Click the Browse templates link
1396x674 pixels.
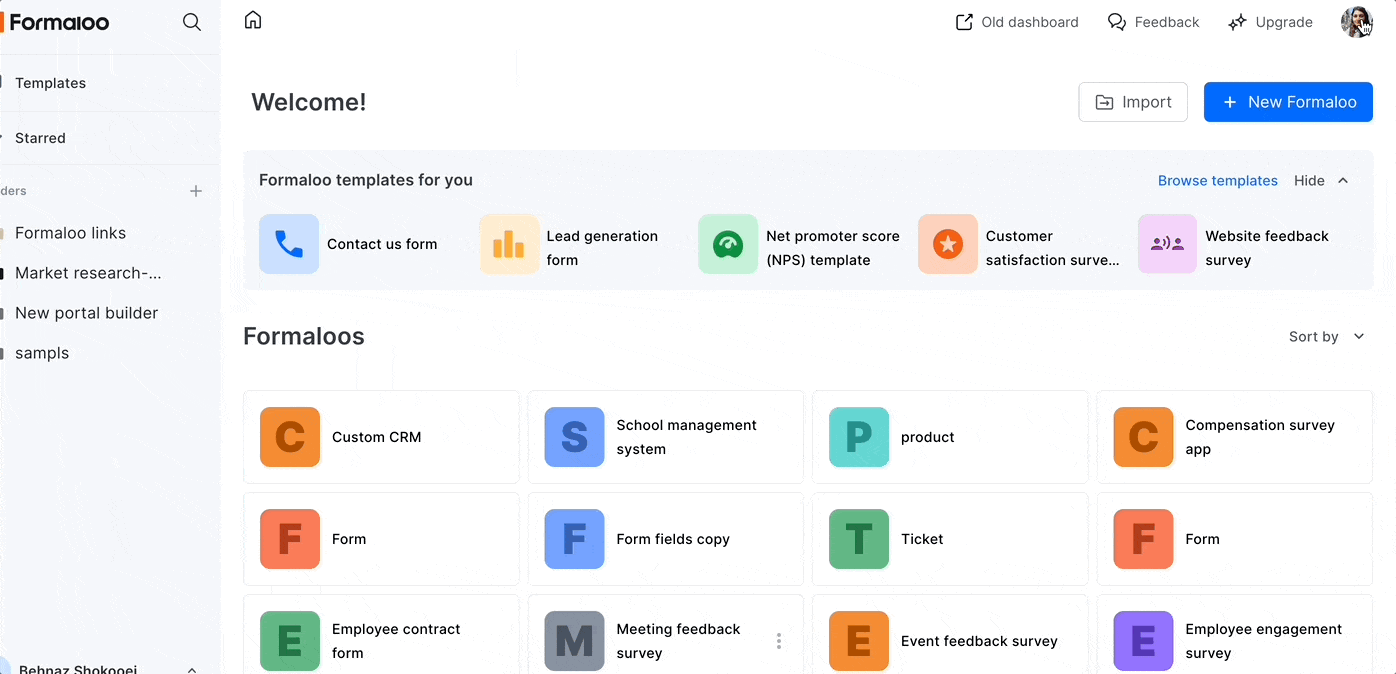(1218, 181)
